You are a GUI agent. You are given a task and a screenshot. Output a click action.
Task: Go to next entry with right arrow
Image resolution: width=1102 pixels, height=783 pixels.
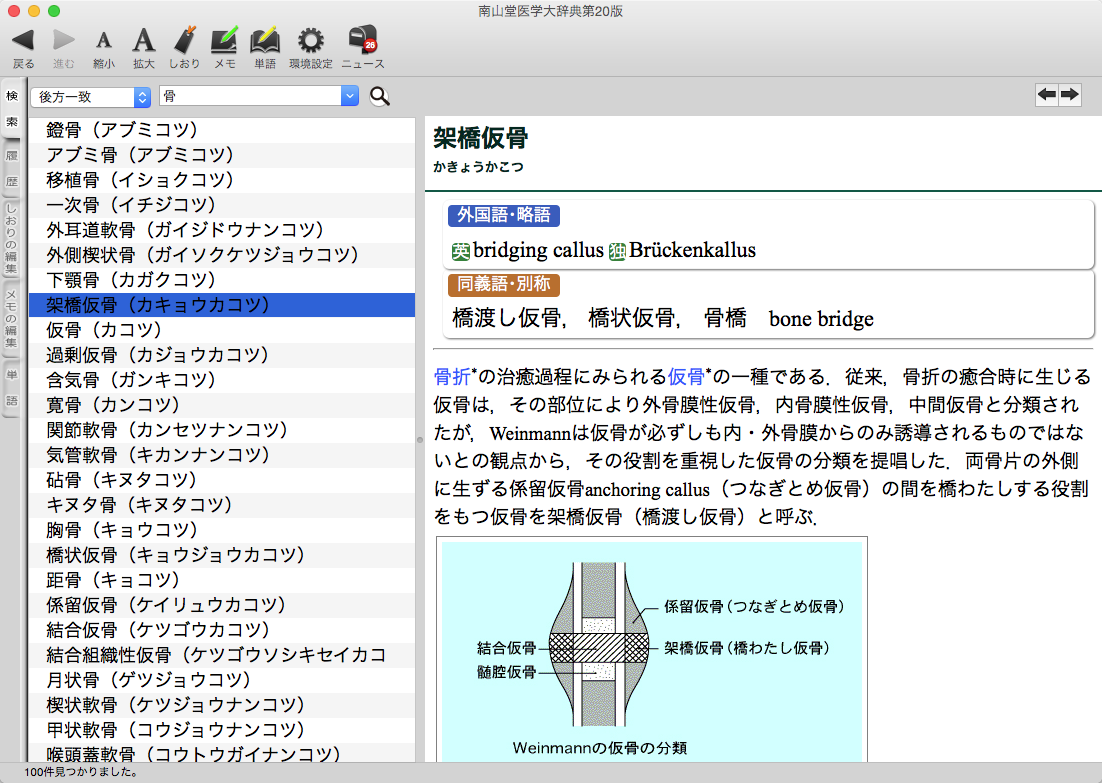point(1070,94)
